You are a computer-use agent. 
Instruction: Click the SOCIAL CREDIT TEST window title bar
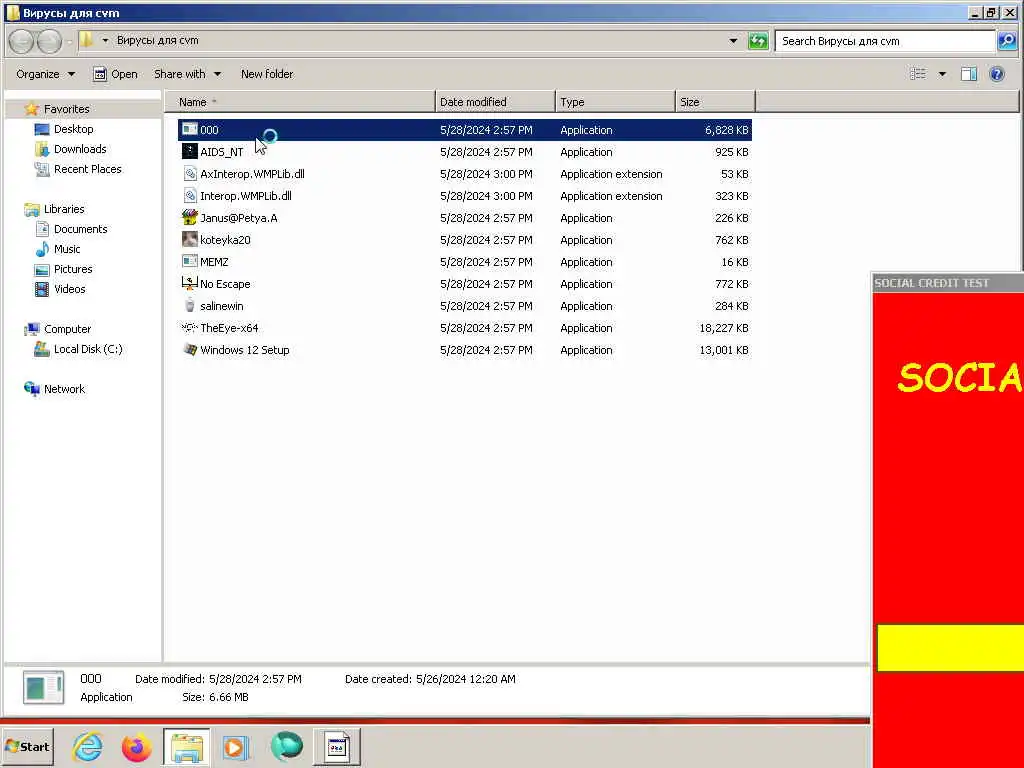point(948,283)
